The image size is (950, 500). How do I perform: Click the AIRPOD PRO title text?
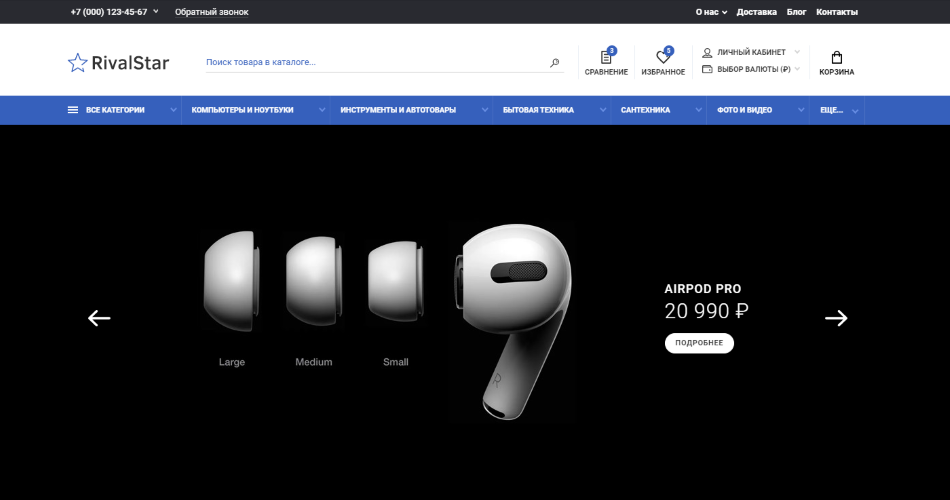703,289
